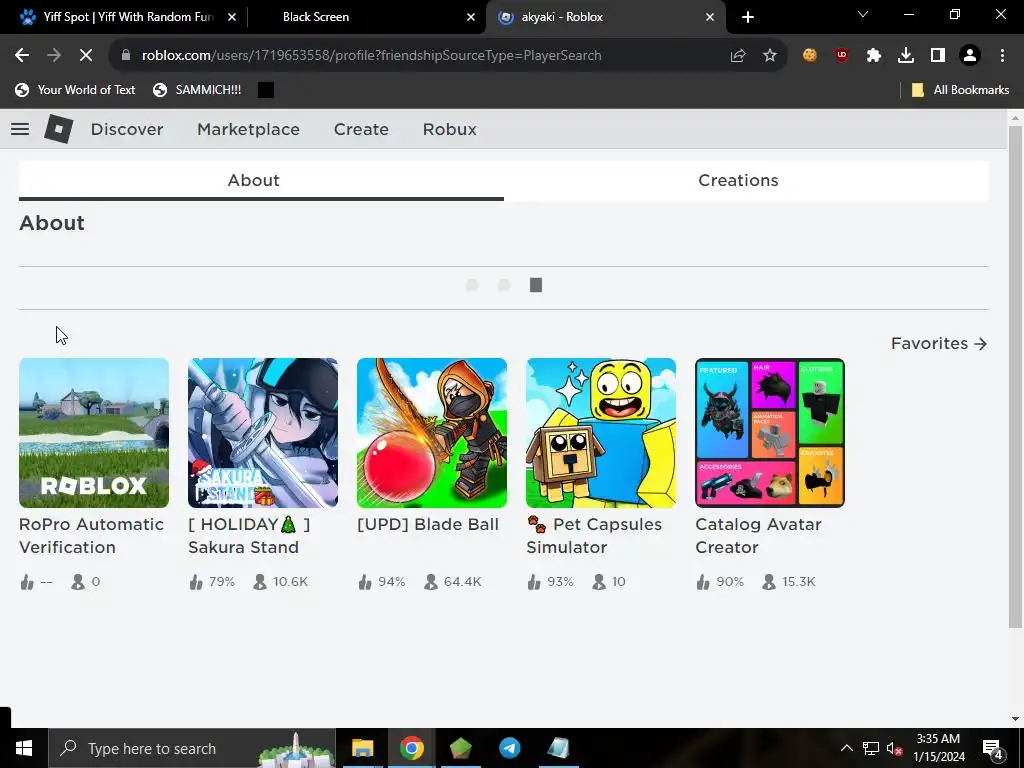The height and width of the screenshot is (768, 1024).
Task: Click the Pet Capsules Simulator thumbnail
Action: tap(601, 433)
